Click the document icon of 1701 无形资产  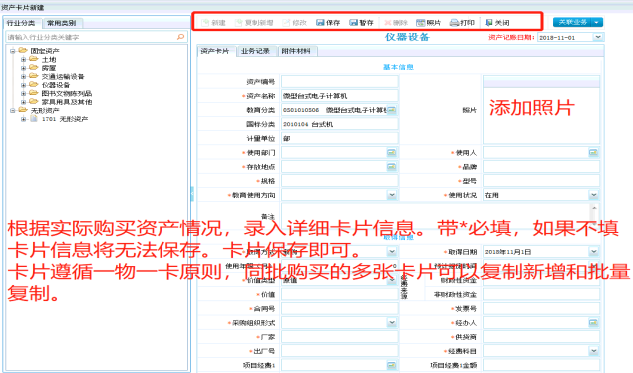34,119
